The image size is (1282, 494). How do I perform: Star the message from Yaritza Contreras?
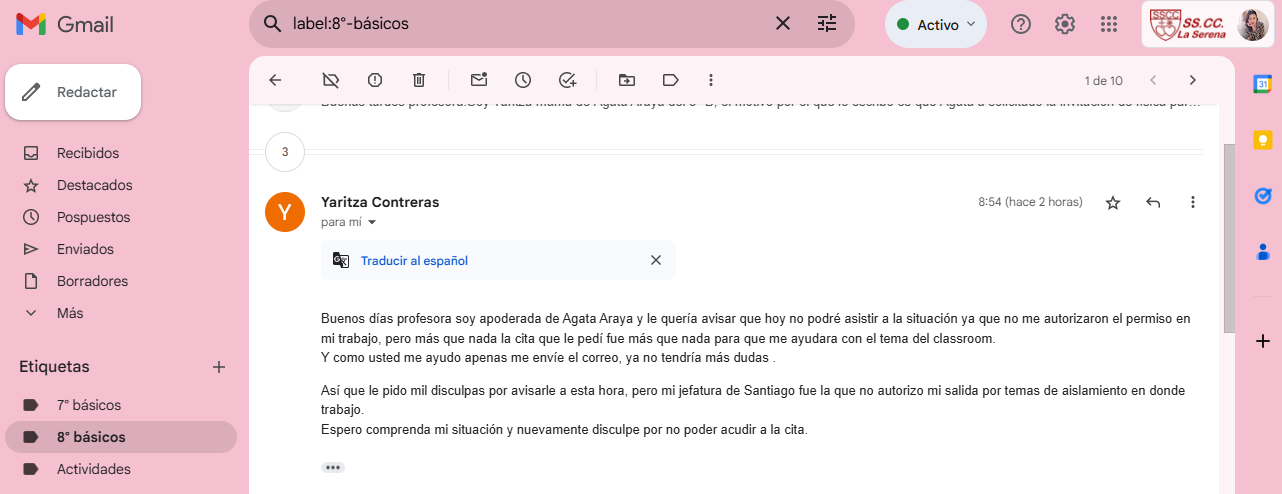(1113, 203)
